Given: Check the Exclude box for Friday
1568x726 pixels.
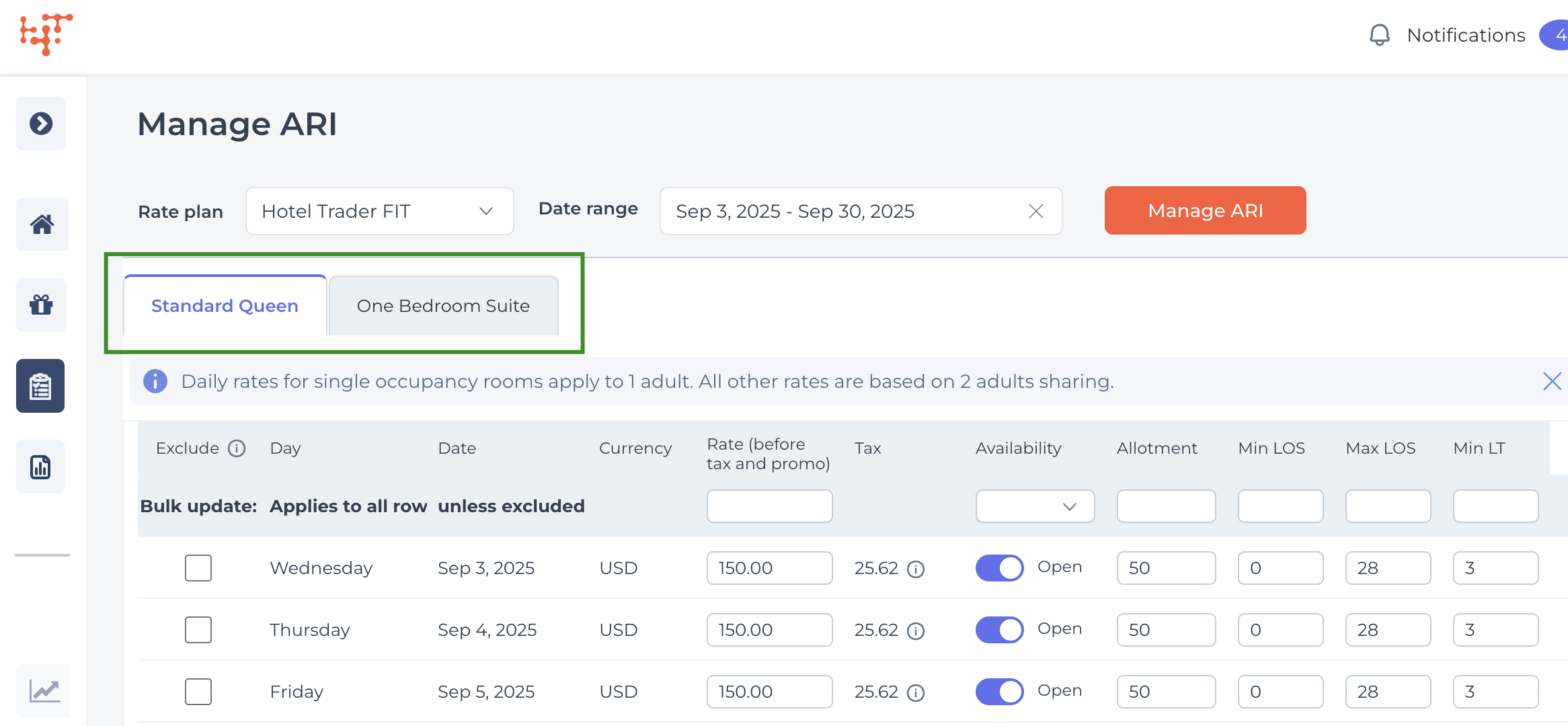Looking at the screenshot, I should (x=198, y=692).
